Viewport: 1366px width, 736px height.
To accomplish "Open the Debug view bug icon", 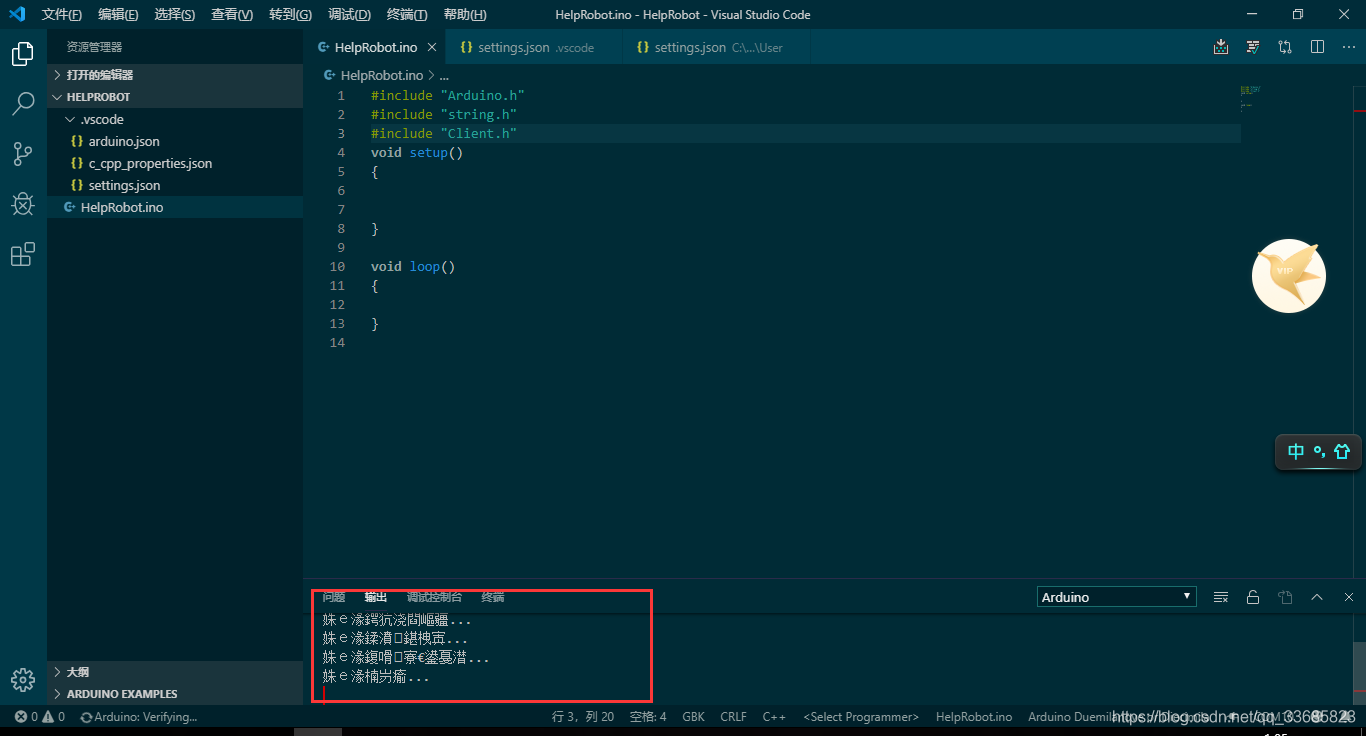I will click(23, 204).
